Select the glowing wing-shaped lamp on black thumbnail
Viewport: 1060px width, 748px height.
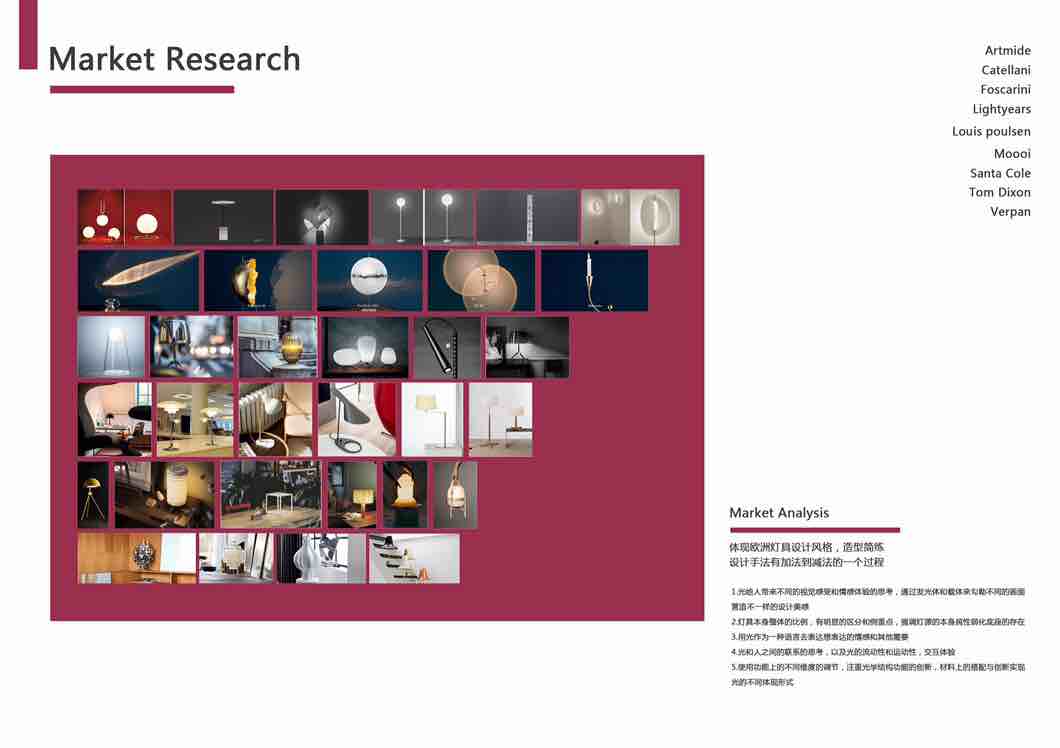322,216
